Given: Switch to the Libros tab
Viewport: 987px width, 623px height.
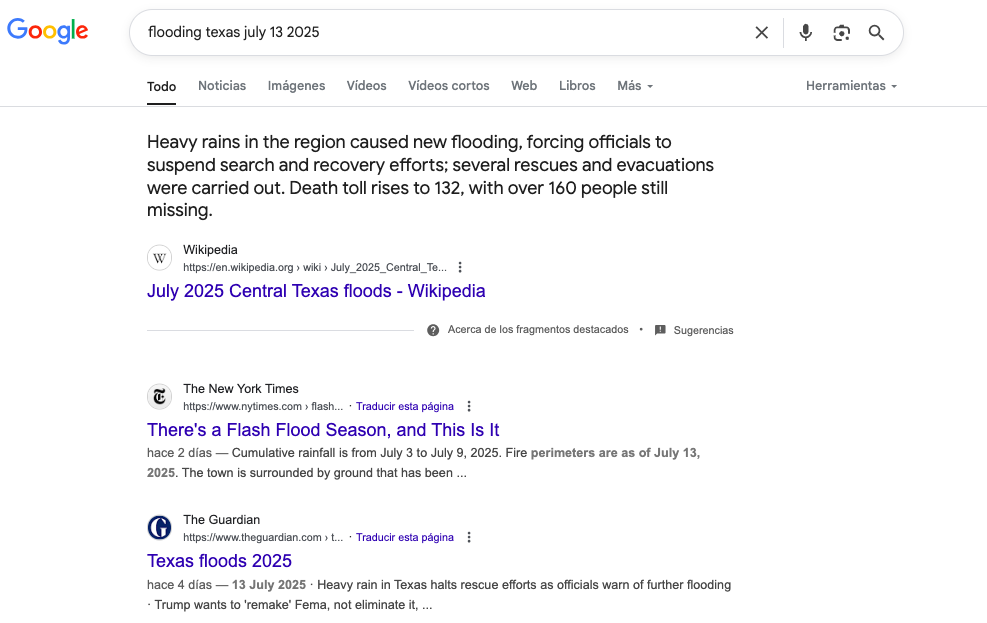Looking at the screenshot, I should pos(577,86).
